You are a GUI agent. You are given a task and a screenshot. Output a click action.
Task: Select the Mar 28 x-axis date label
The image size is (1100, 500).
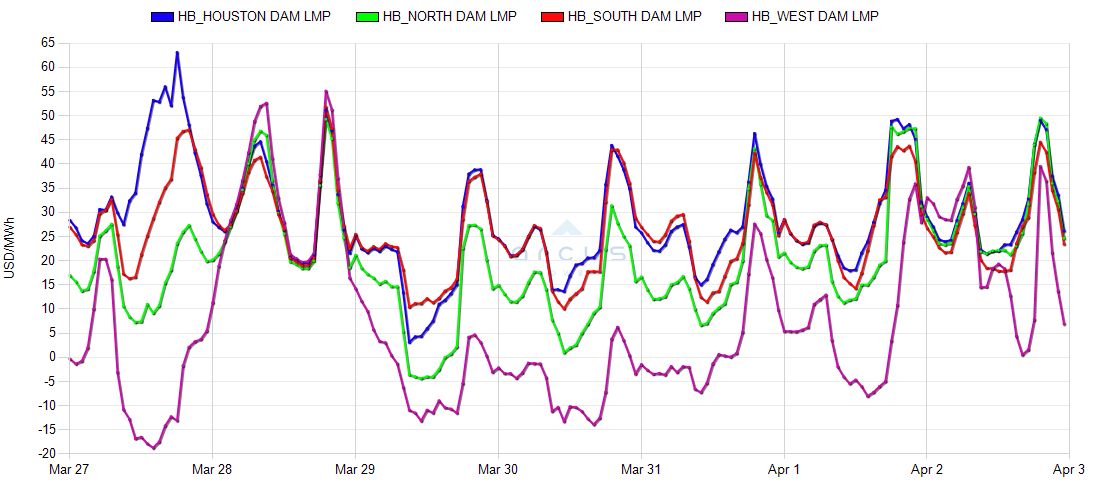click(x=211, y=469)
